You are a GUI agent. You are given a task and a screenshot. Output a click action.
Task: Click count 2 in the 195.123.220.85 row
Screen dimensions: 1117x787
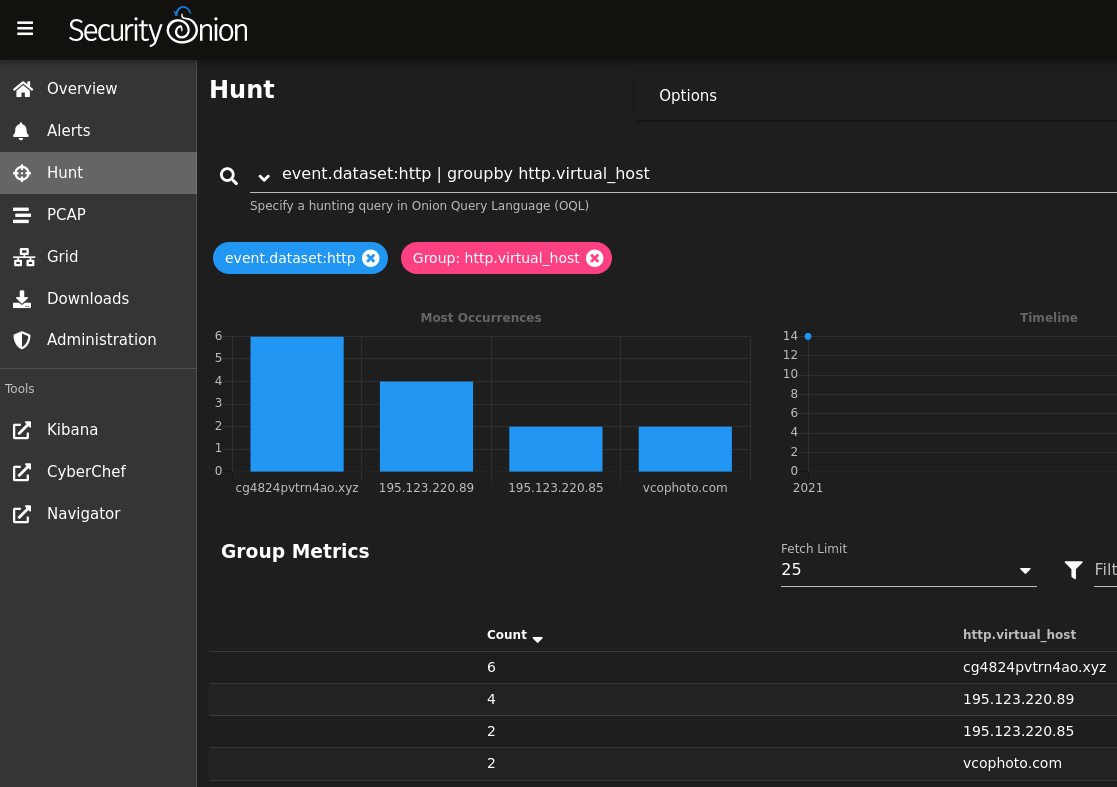[x=491, y=731]
